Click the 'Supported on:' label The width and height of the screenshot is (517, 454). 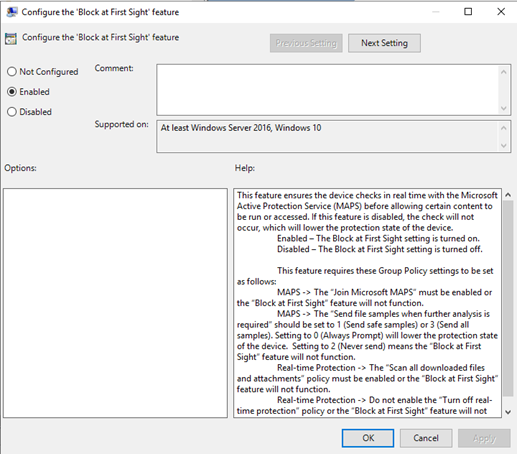click(x=121, y=124)
